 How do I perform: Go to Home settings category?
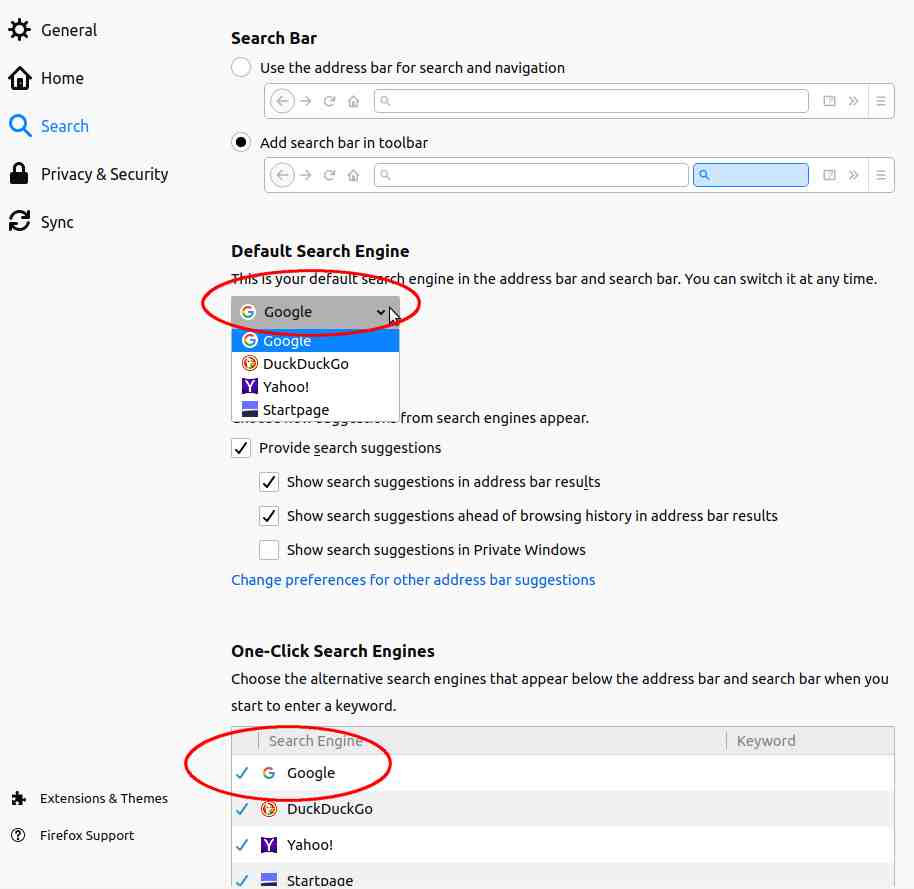[x=62, y=78]
